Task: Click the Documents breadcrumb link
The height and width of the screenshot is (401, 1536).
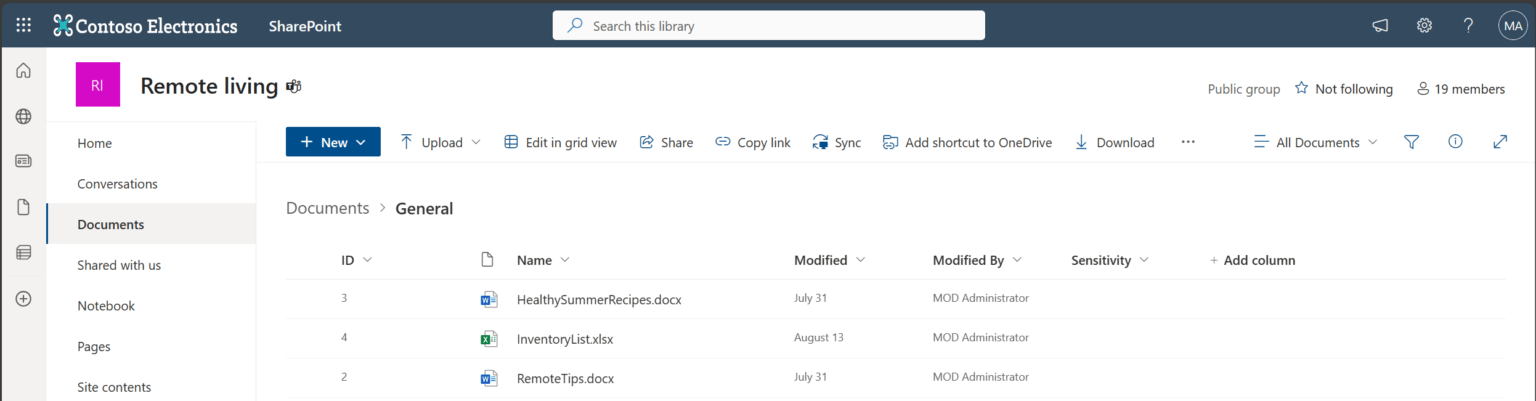Action: [x=327, y=208]
